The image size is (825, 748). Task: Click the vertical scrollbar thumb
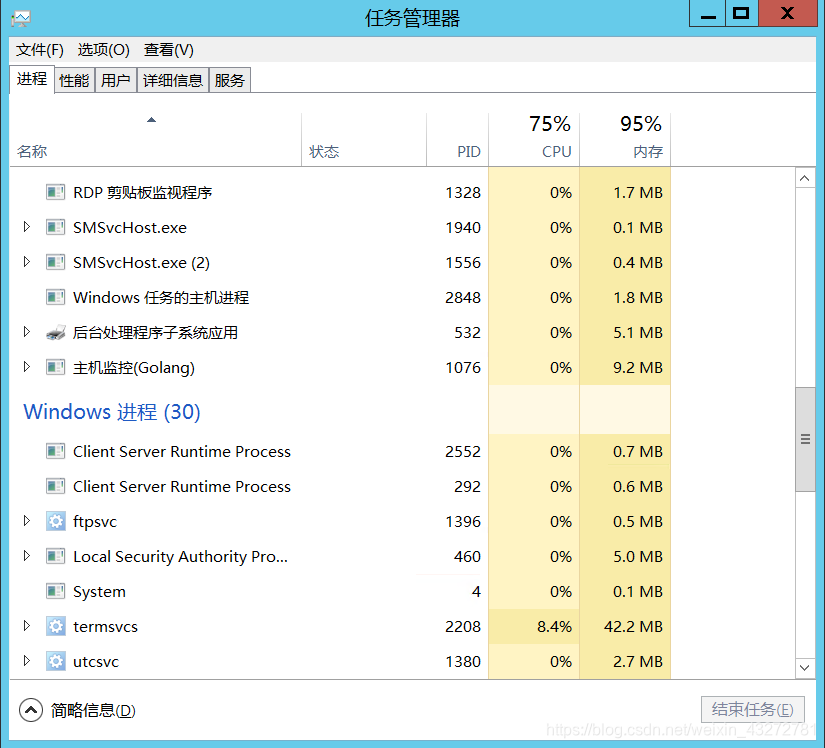coord(805,439)
